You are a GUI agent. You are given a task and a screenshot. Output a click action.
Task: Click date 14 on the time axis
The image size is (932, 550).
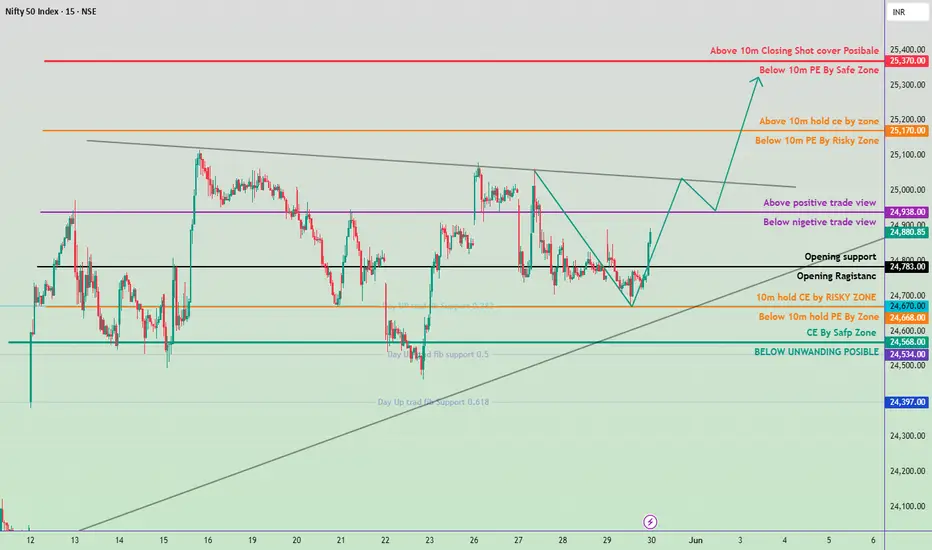point(119,540)
